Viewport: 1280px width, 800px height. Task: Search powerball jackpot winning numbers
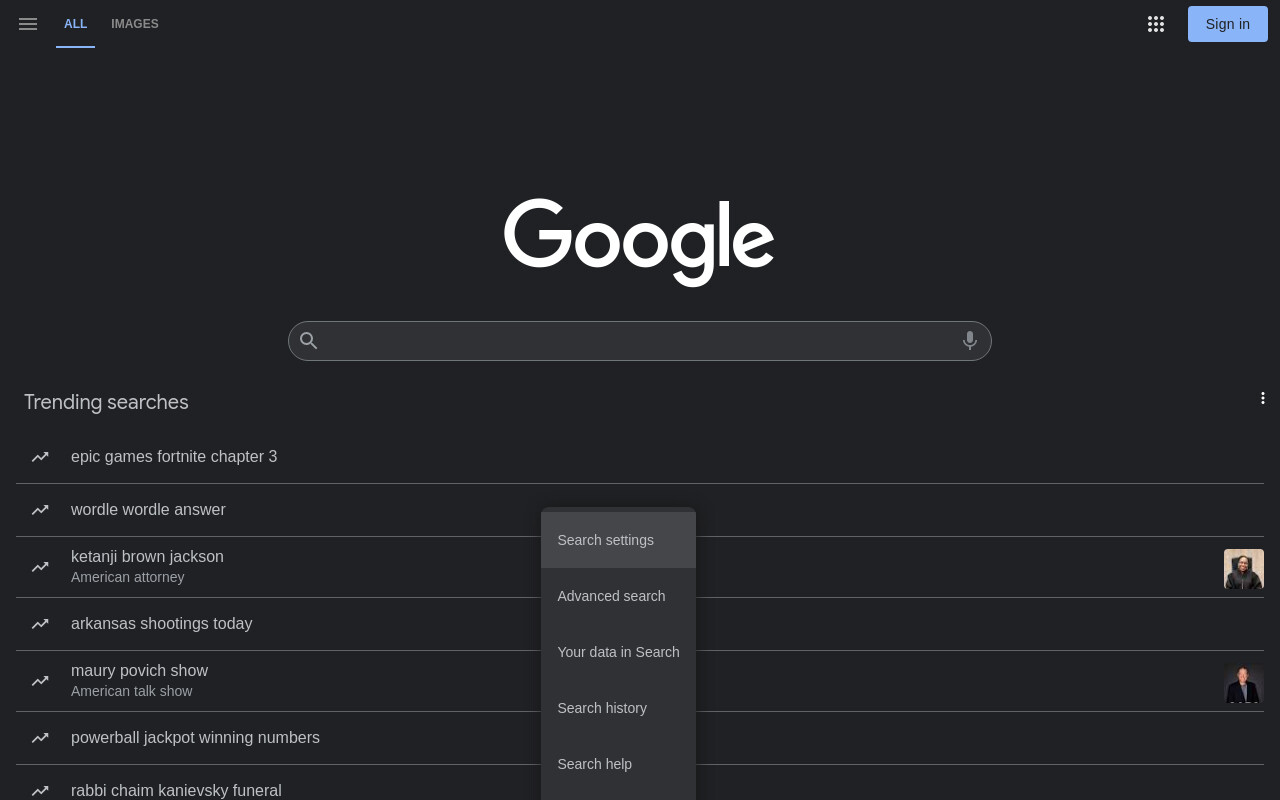(x=195, y=738)
